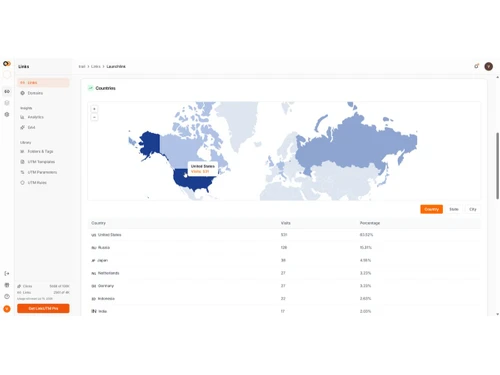This screenshot has width=500, height=375.
Task: Switch to the City tab
Action: click(x=473, y=209)
